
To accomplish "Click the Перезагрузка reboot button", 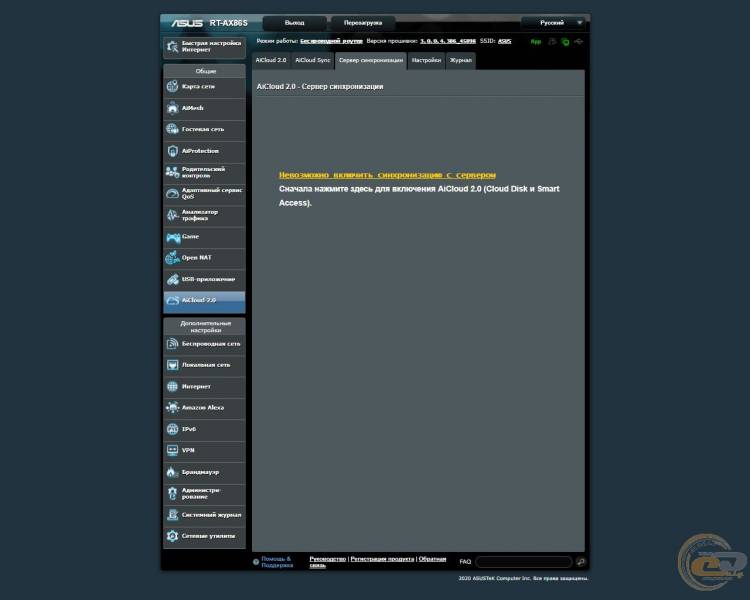I will (x=363, y=23).
